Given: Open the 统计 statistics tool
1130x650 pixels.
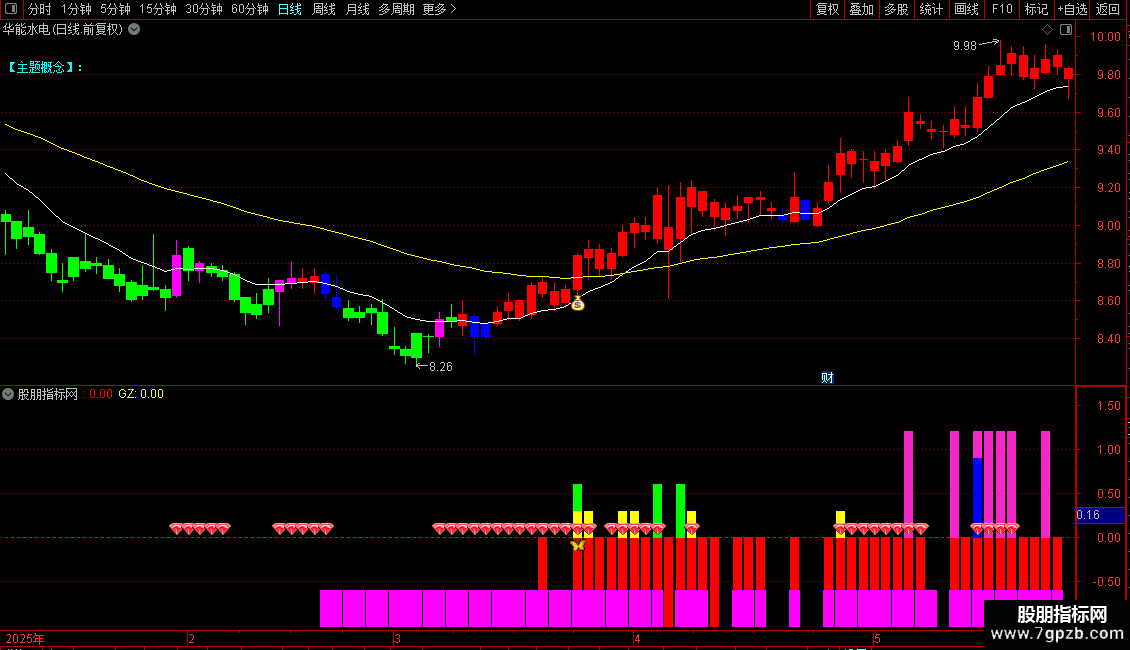Looking at the screenshot, I should tap(931, 9).
